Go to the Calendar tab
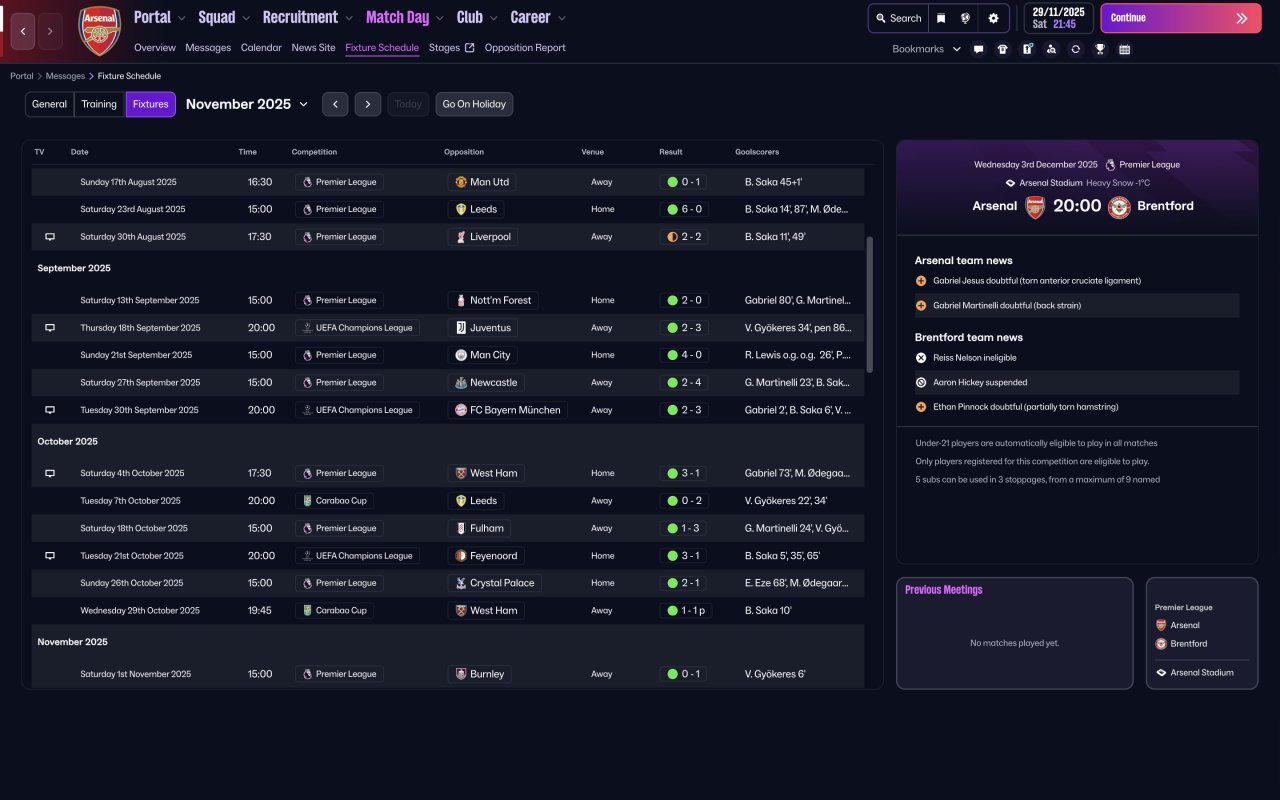 pos(261,48)
